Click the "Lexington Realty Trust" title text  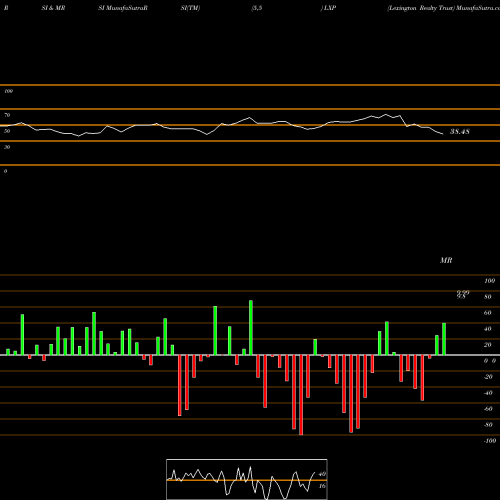421,8
